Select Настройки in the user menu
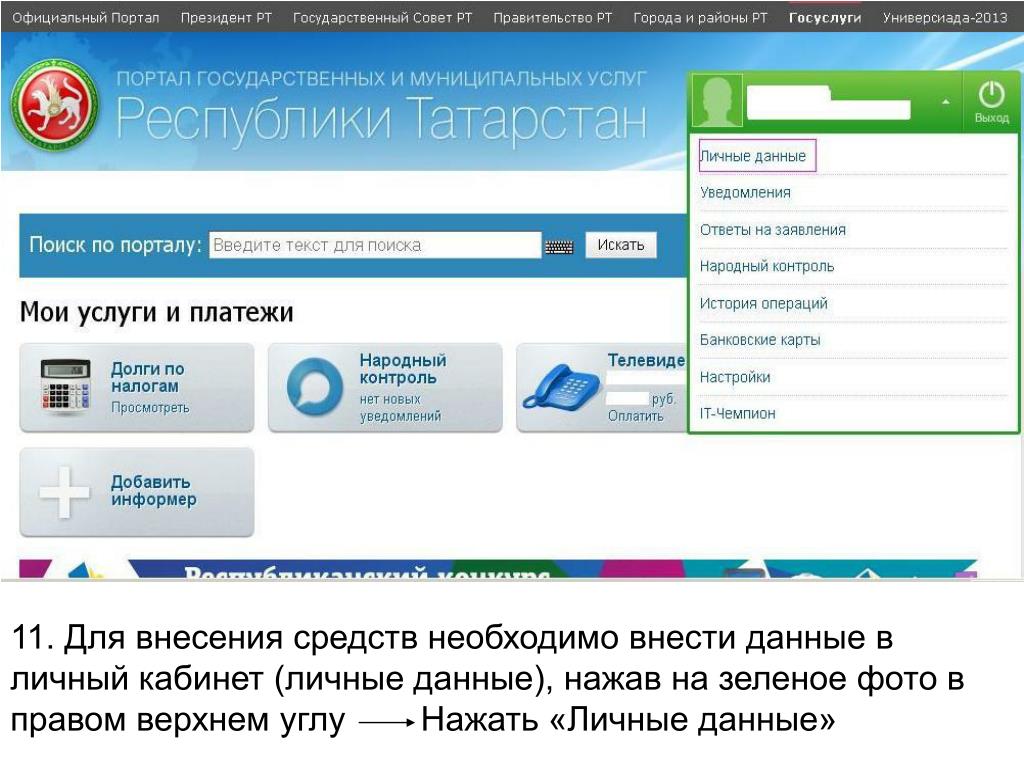The image size is (1024, 768). pyautogui.click(x=735, y=377)
